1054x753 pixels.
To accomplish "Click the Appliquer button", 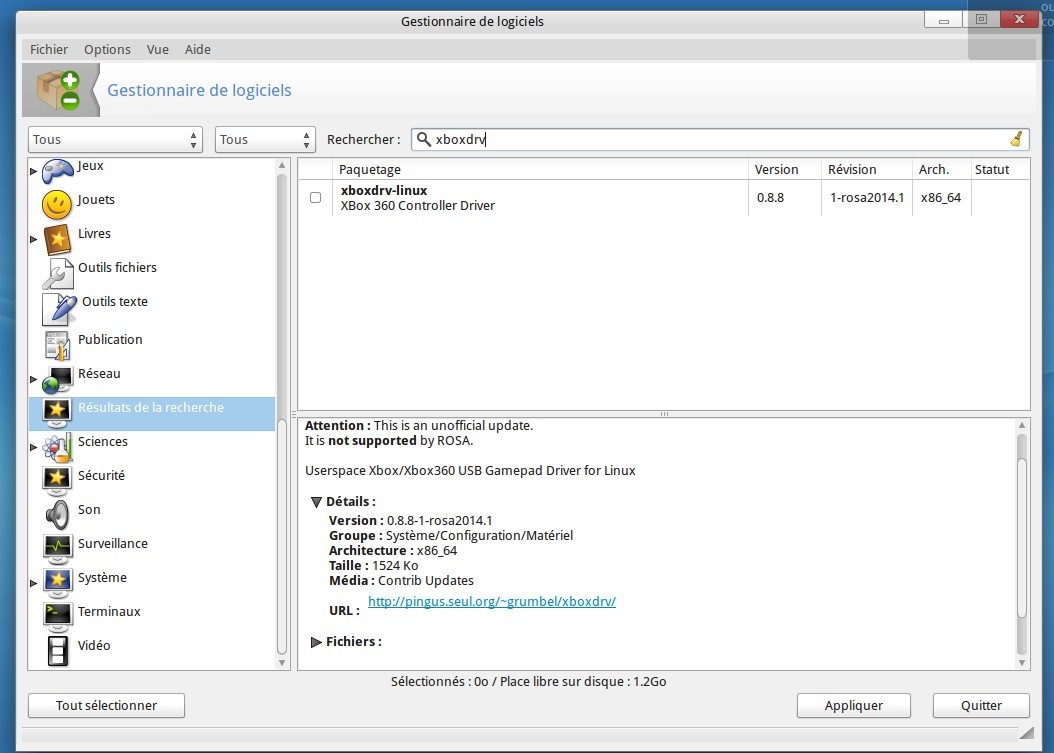I will coord(854,705).
